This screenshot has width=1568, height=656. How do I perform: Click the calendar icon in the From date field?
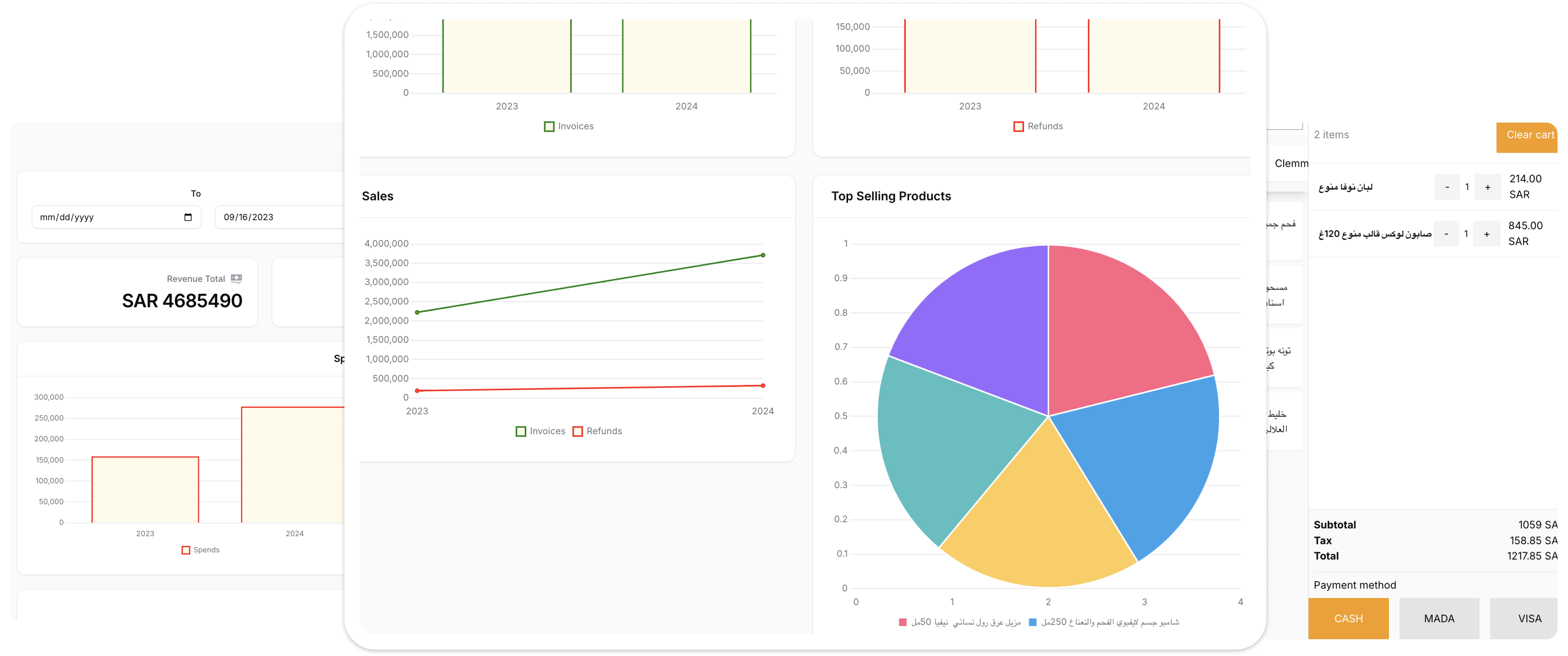(188, 217)
